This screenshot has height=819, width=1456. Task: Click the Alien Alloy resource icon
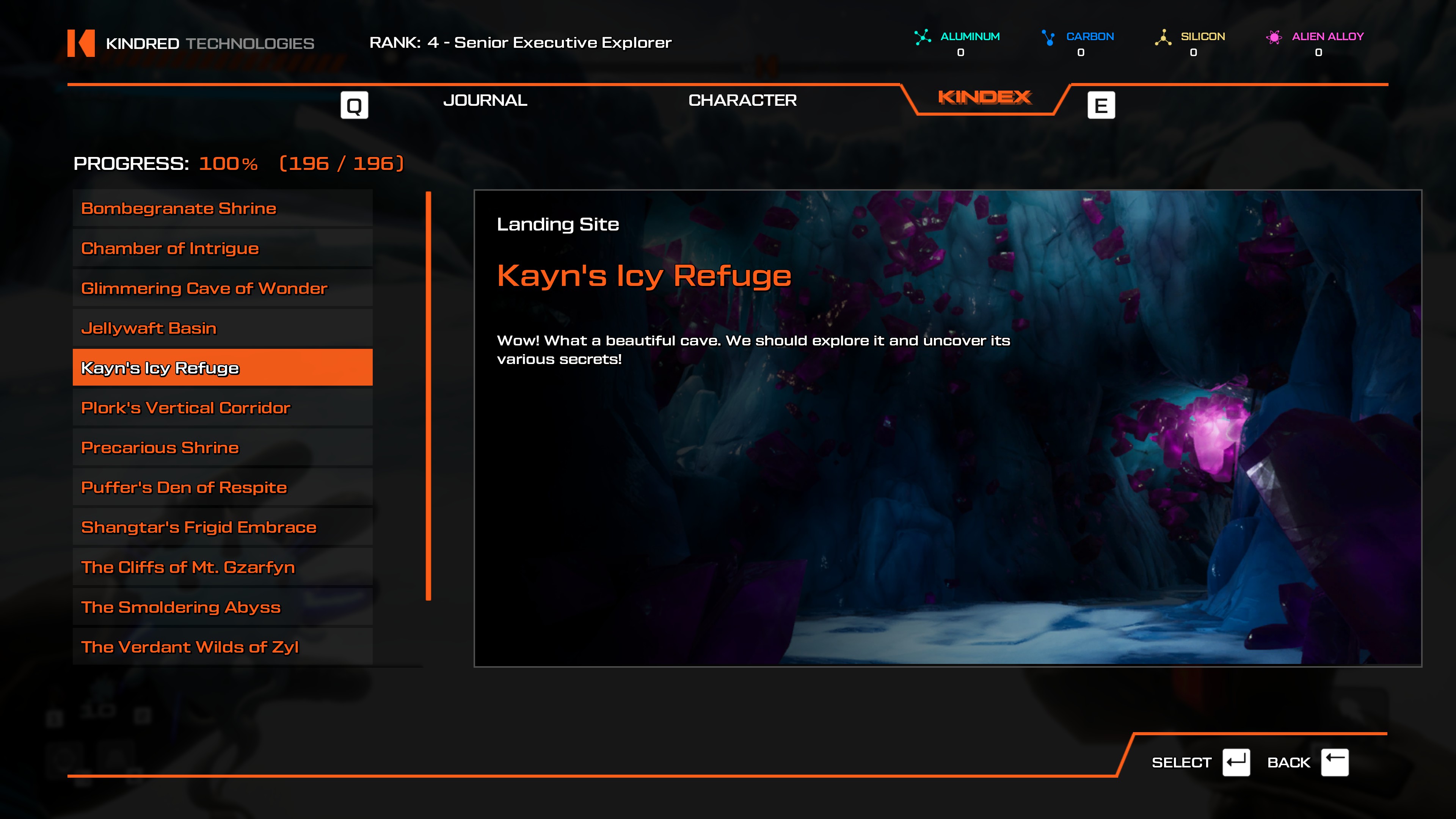pyautogui.click(x=1274, y=37)
